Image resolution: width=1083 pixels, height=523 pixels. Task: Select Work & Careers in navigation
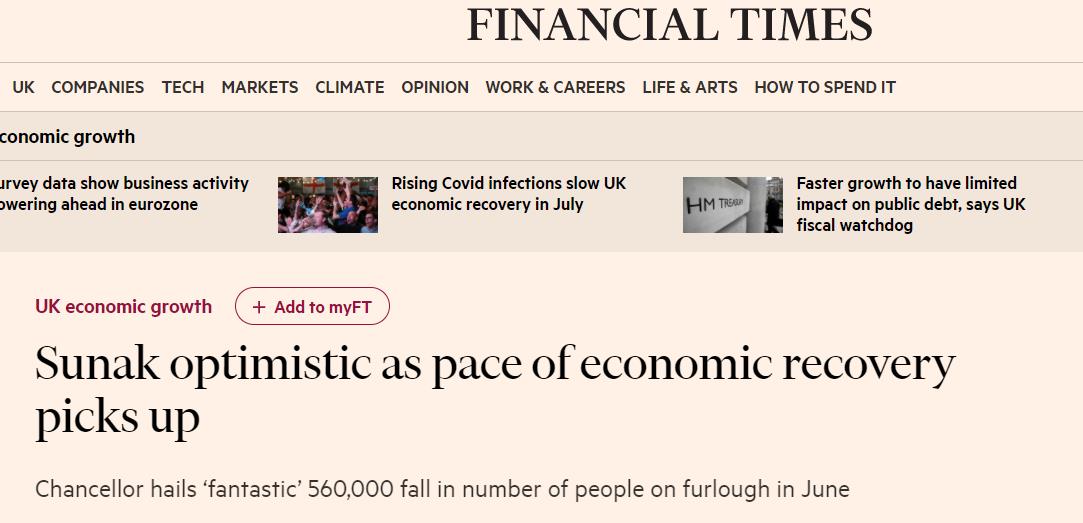pos(555,87)
